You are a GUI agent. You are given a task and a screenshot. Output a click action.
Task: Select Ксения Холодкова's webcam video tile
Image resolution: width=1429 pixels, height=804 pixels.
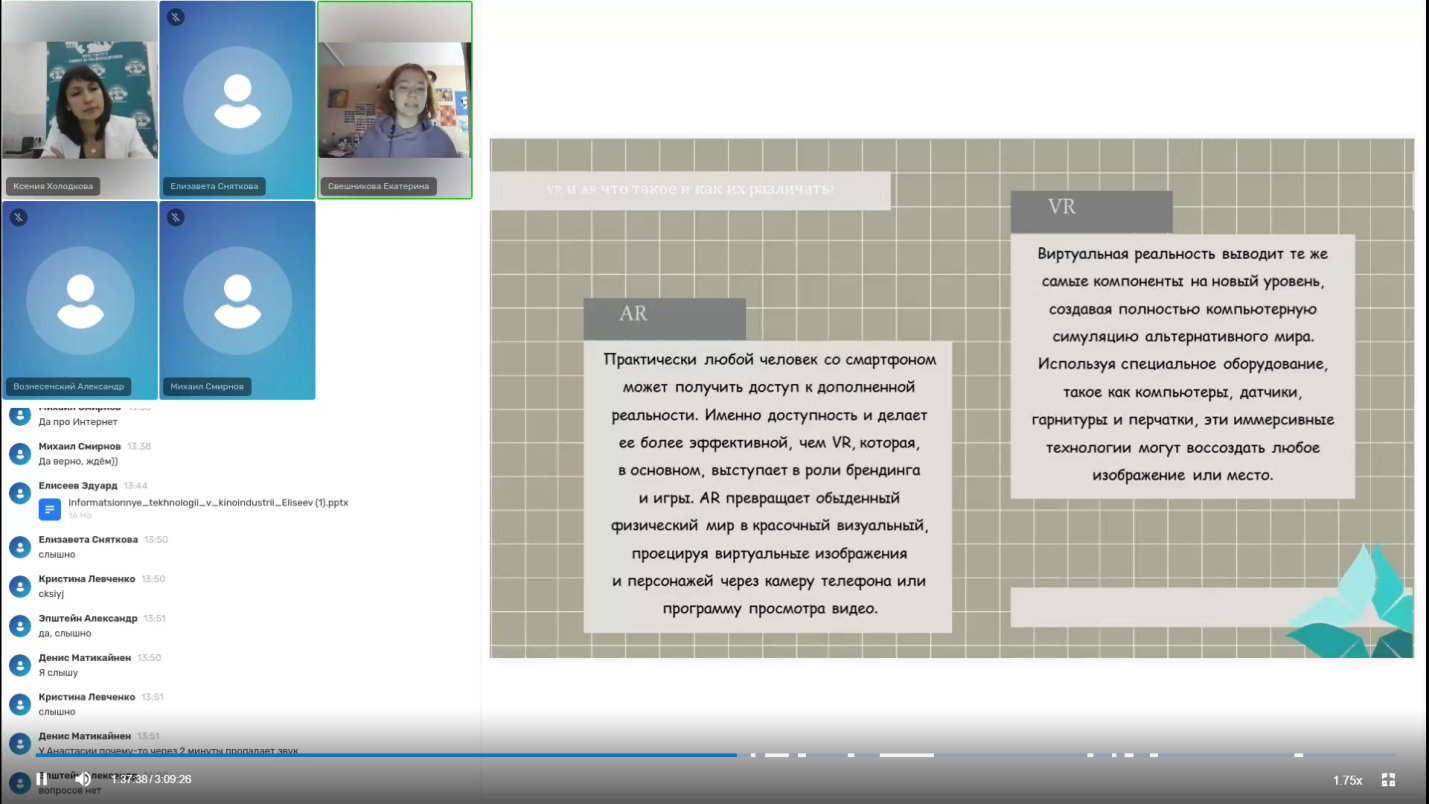coord(79,100)
